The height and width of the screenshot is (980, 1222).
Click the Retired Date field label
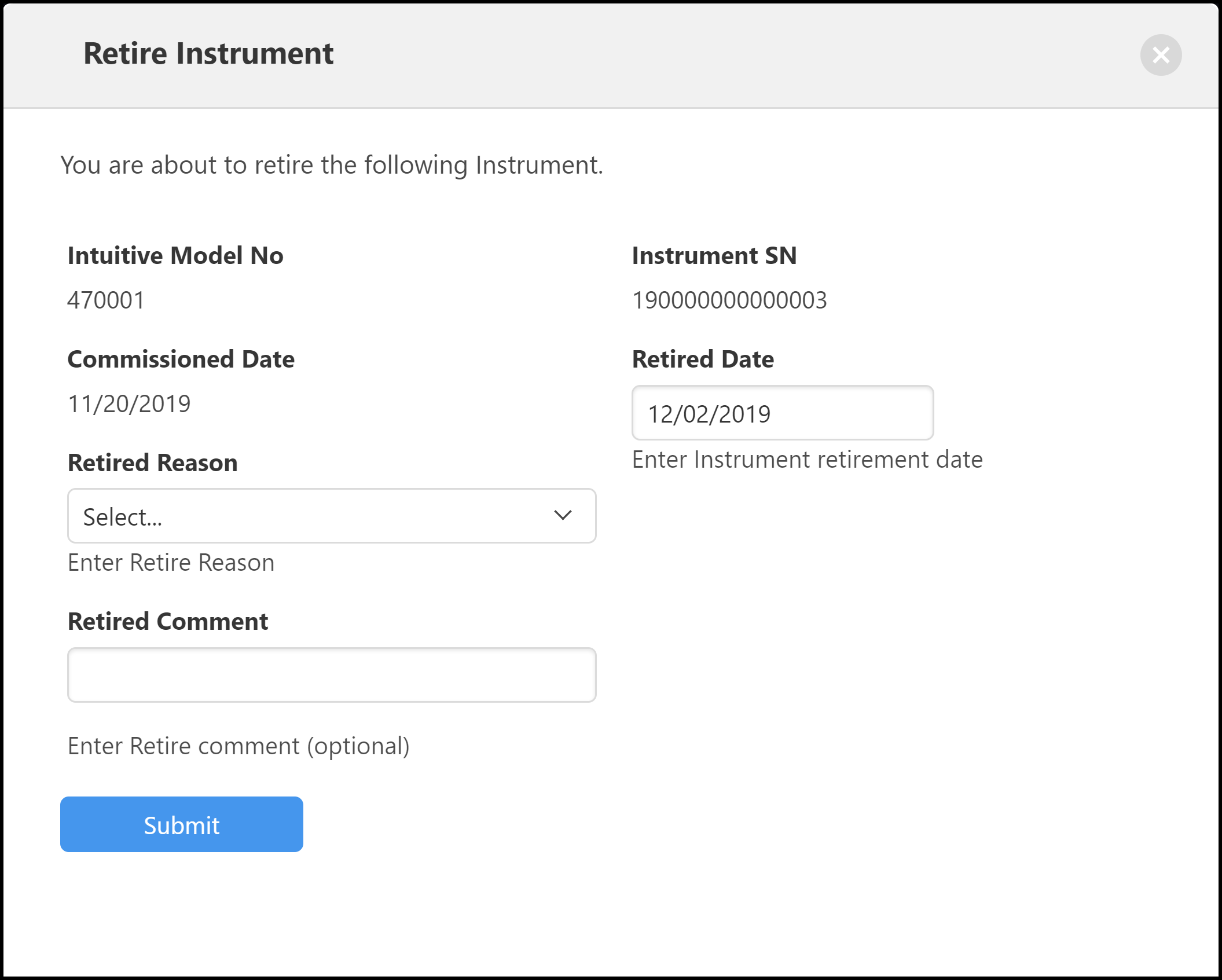point(702,359)
